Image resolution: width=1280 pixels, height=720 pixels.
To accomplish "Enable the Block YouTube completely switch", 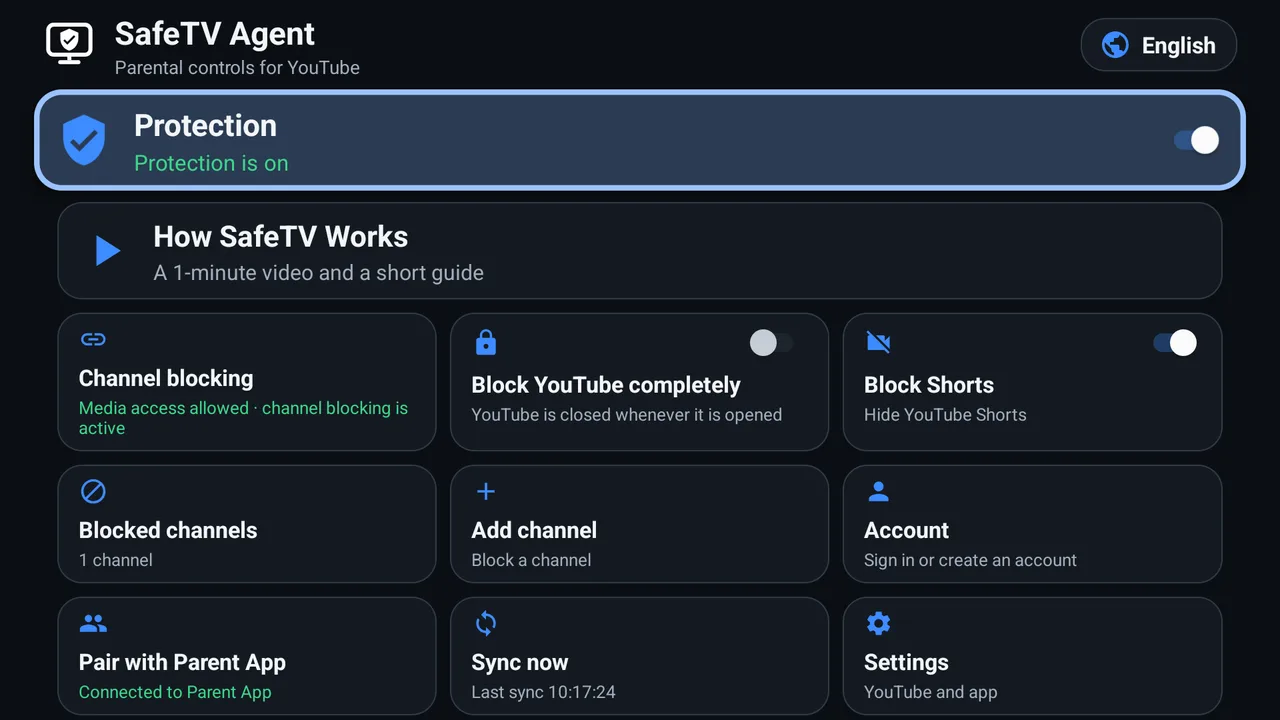I will coord(772,343).
